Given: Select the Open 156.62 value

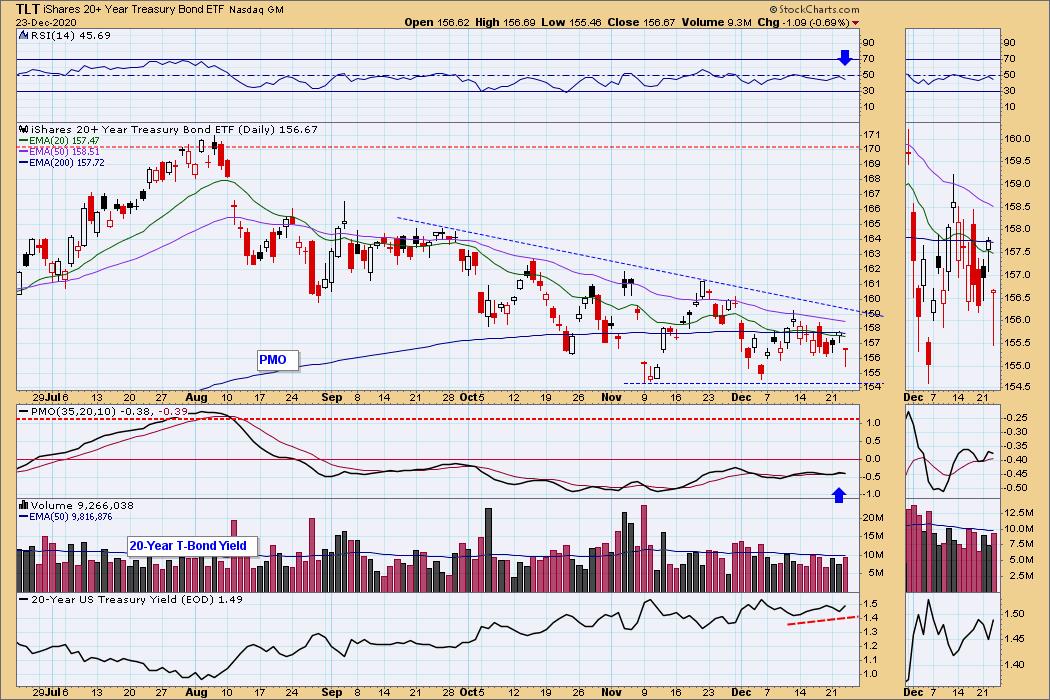Looking at the screenshot, I should [437, 22].
